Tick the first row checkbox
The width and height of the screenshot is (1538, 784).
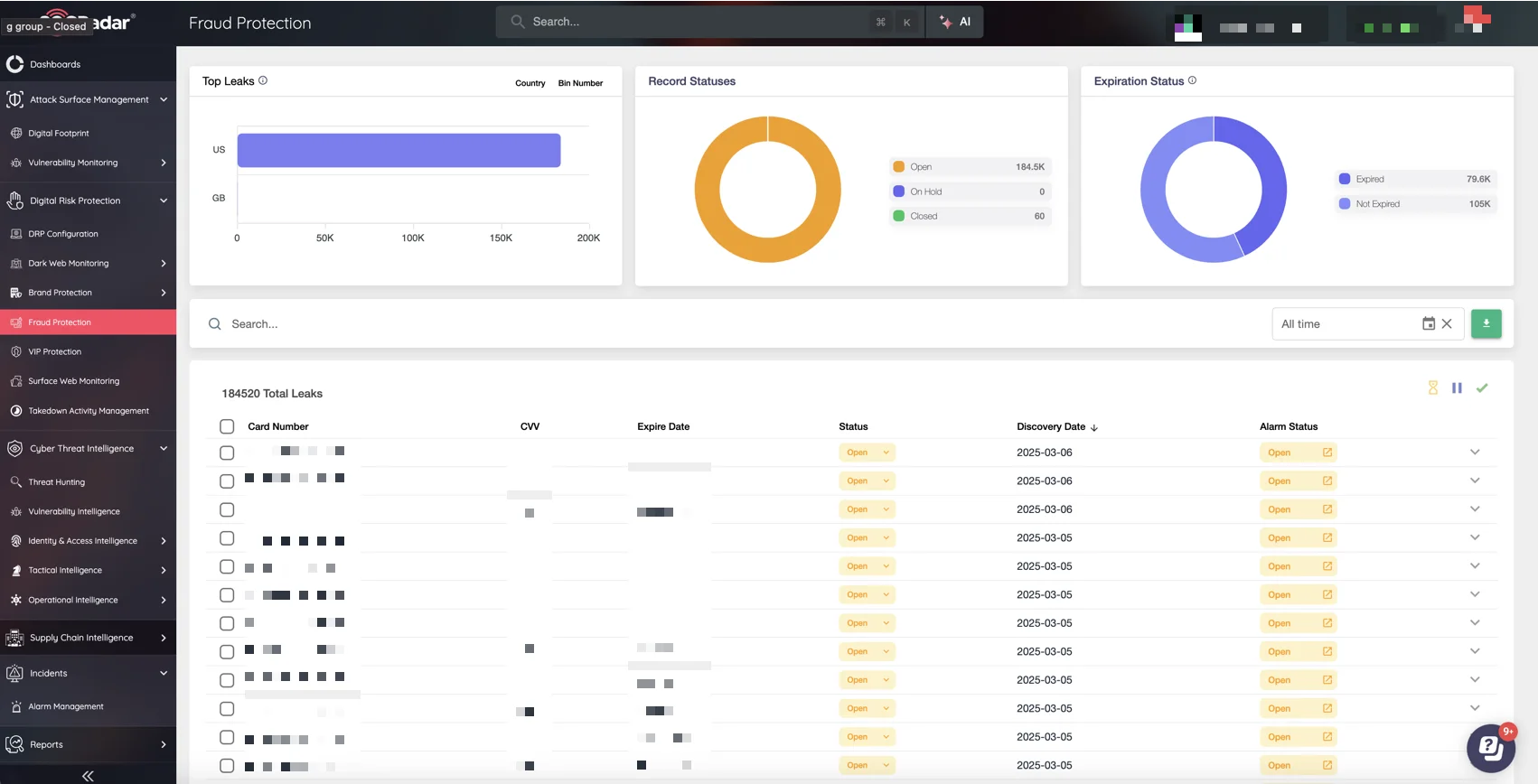coord(227,453)
